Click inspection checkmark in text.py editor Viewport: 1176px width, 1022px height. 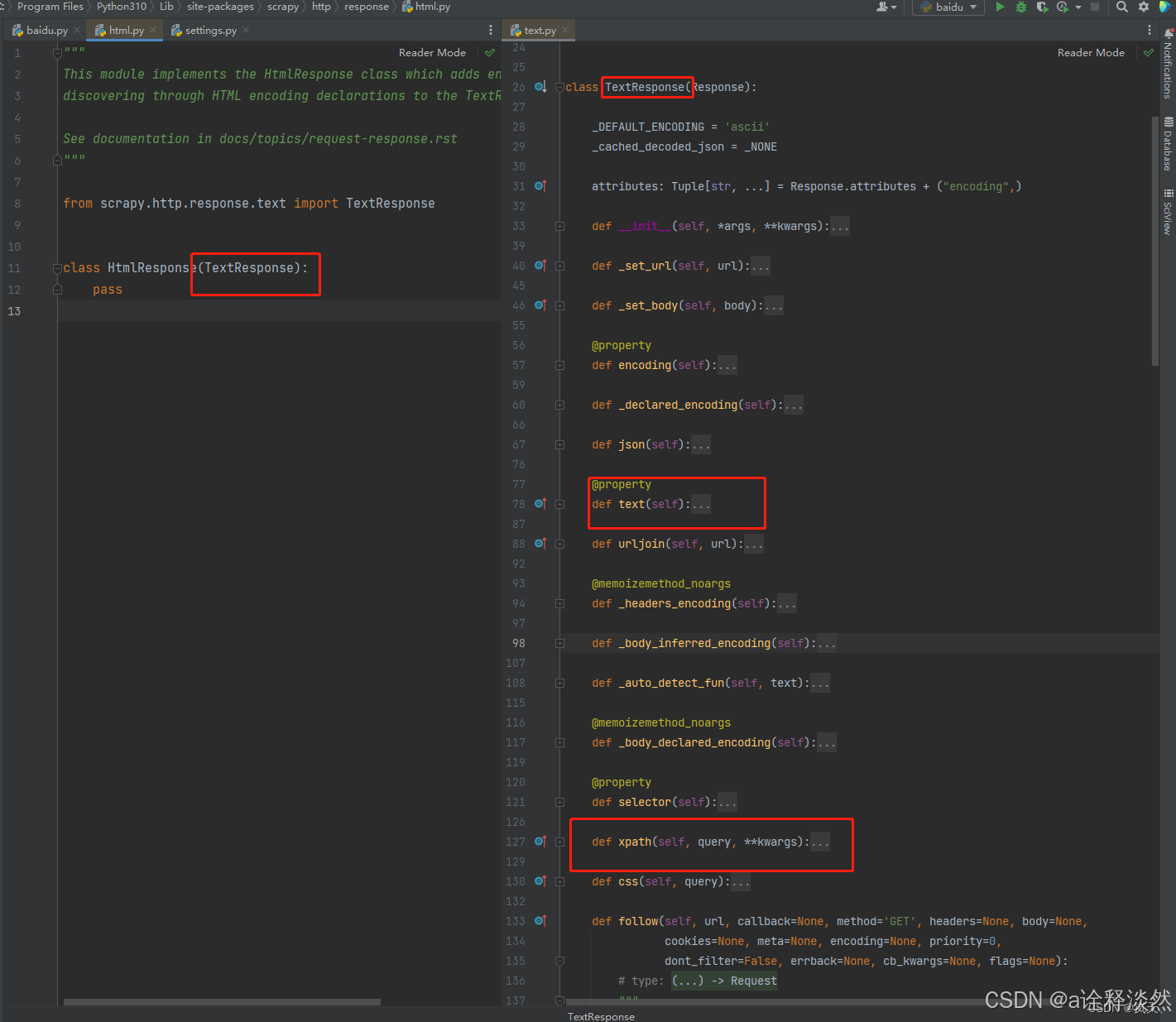[x=1149, y=53]
